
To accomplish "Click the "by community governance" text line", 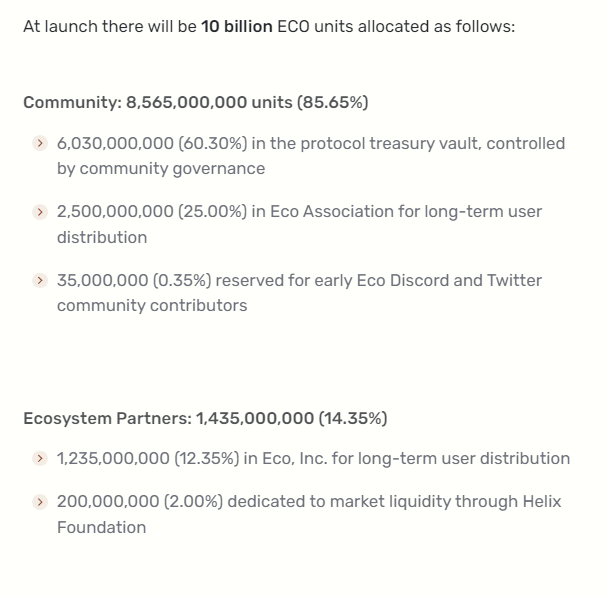I will 161,168.
